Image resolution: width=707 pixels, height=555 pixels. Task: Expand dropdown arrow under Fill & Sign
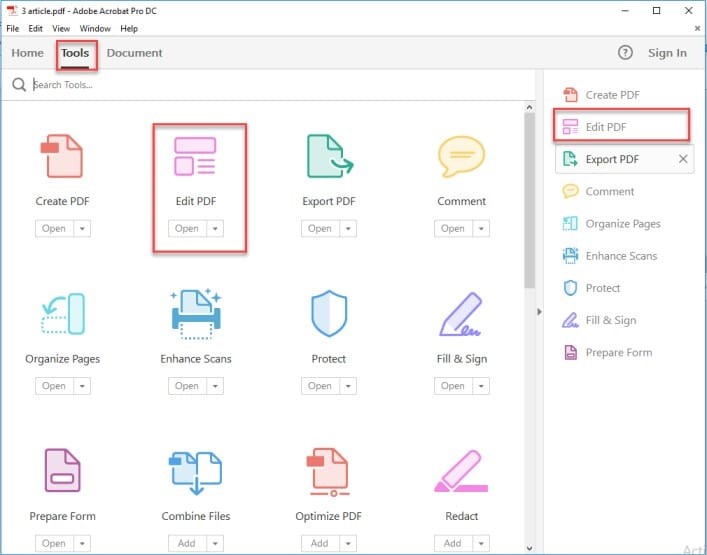click(481, 386)
